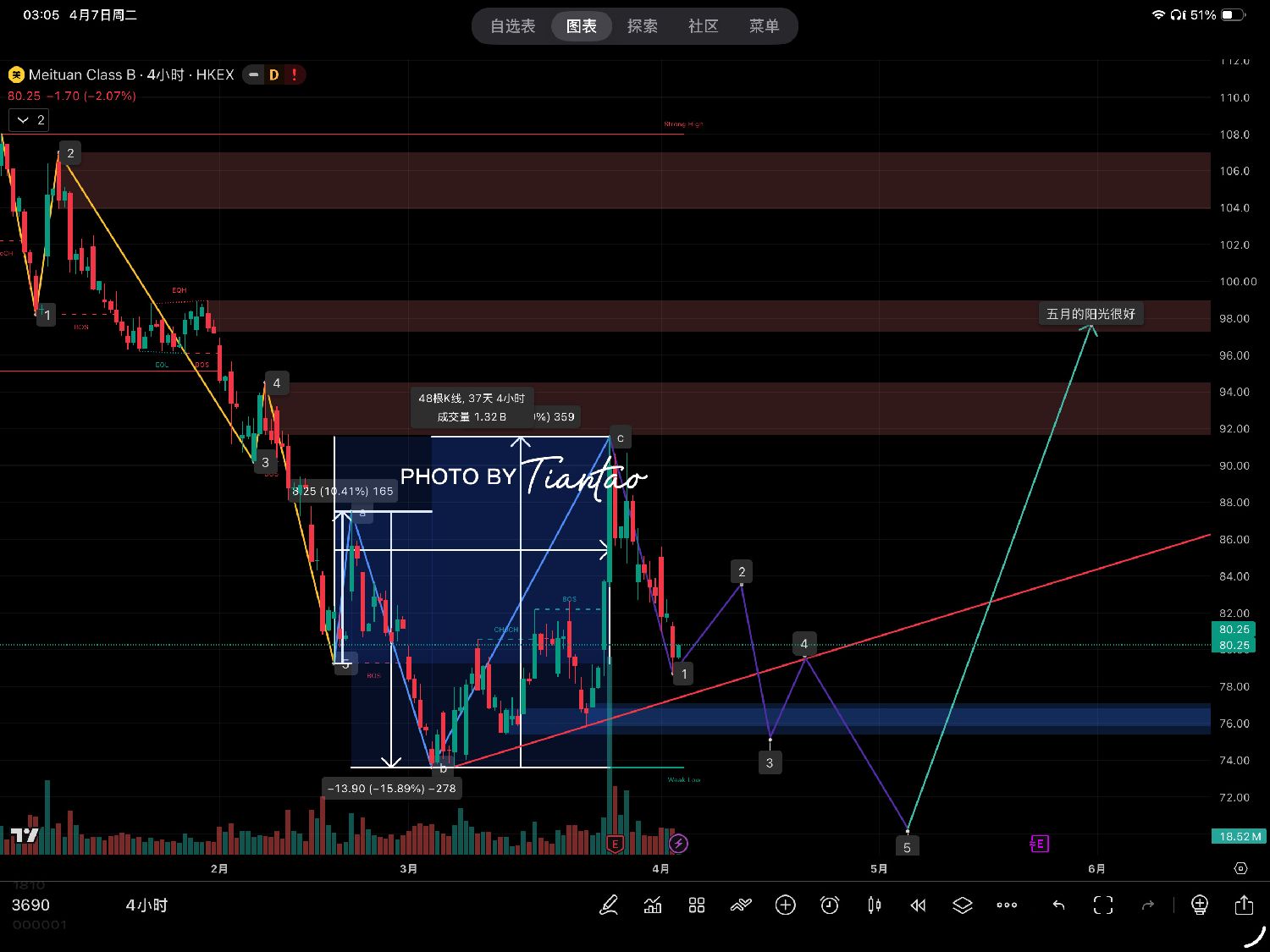Redo the action with the forward arrow
1270x952 pixels.
[x=1148, y=905]
